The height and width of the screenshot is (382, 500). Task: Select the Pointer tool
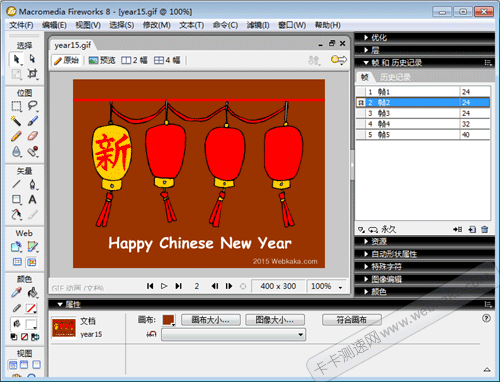(16, 59)
